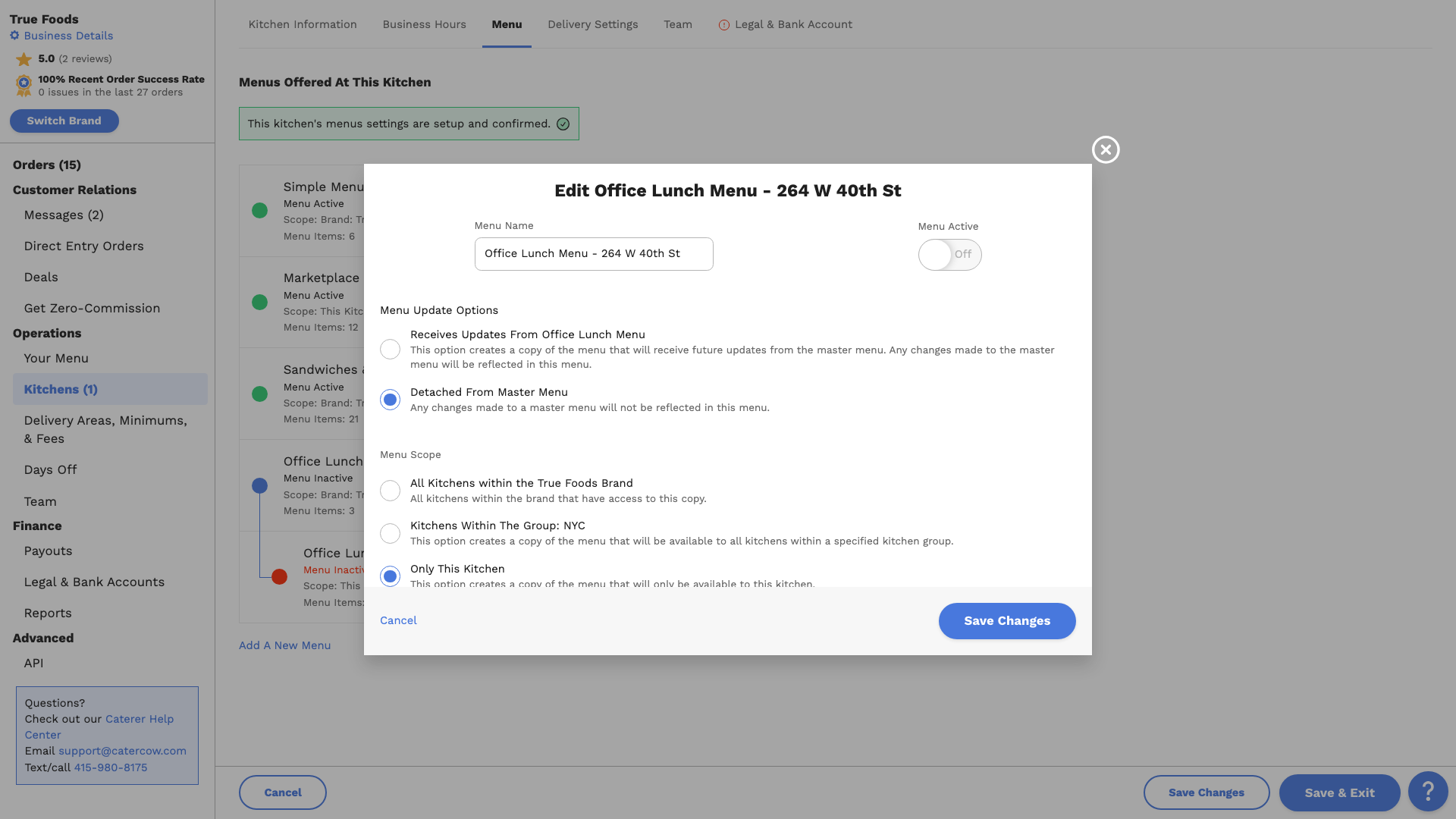Click Add A New Menu link
Image resolution: width=1456 pixels, height=819 pixels.
[284, 645]
